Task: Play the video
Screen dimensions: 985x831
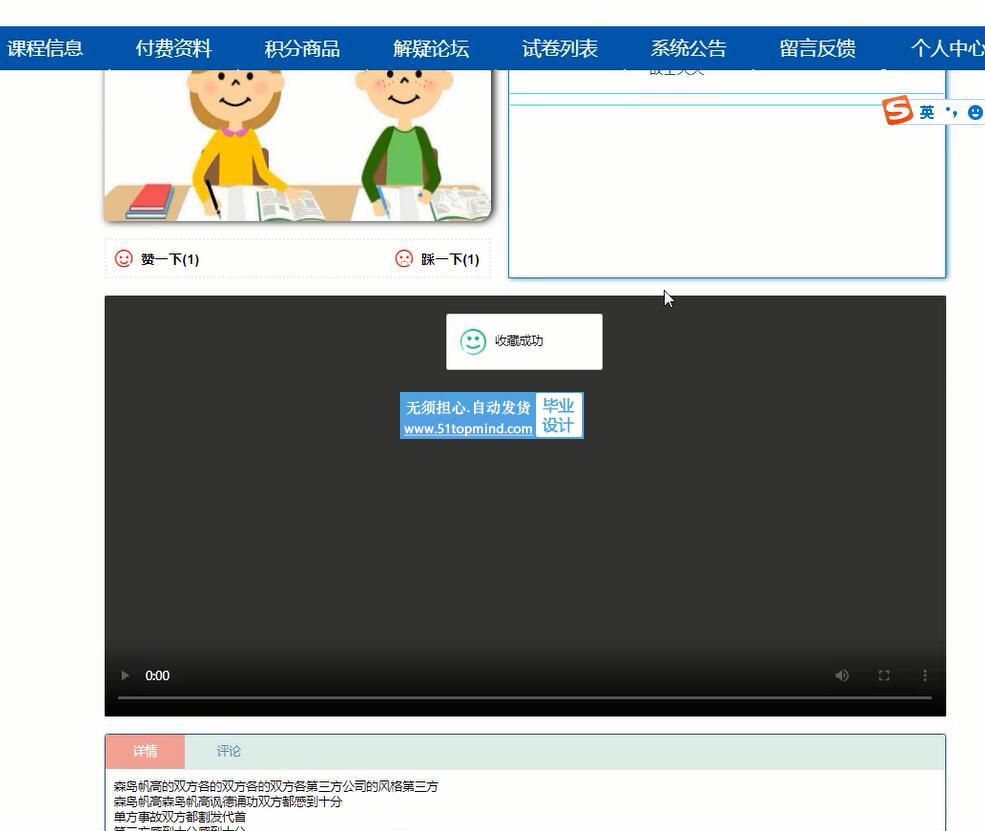Action: pos(125,676)
